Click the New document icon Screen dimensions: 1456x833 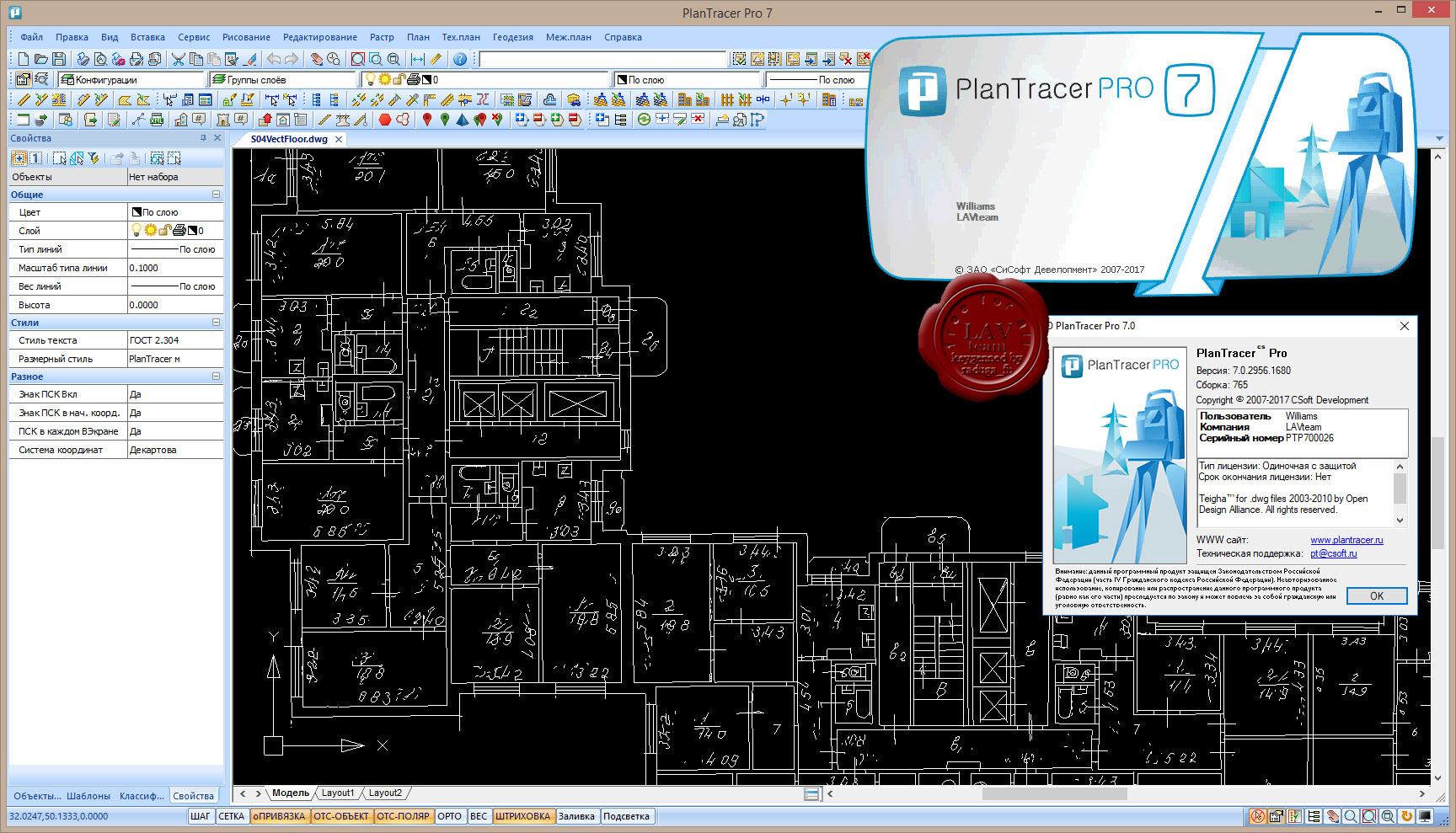(x=24, y=59)
